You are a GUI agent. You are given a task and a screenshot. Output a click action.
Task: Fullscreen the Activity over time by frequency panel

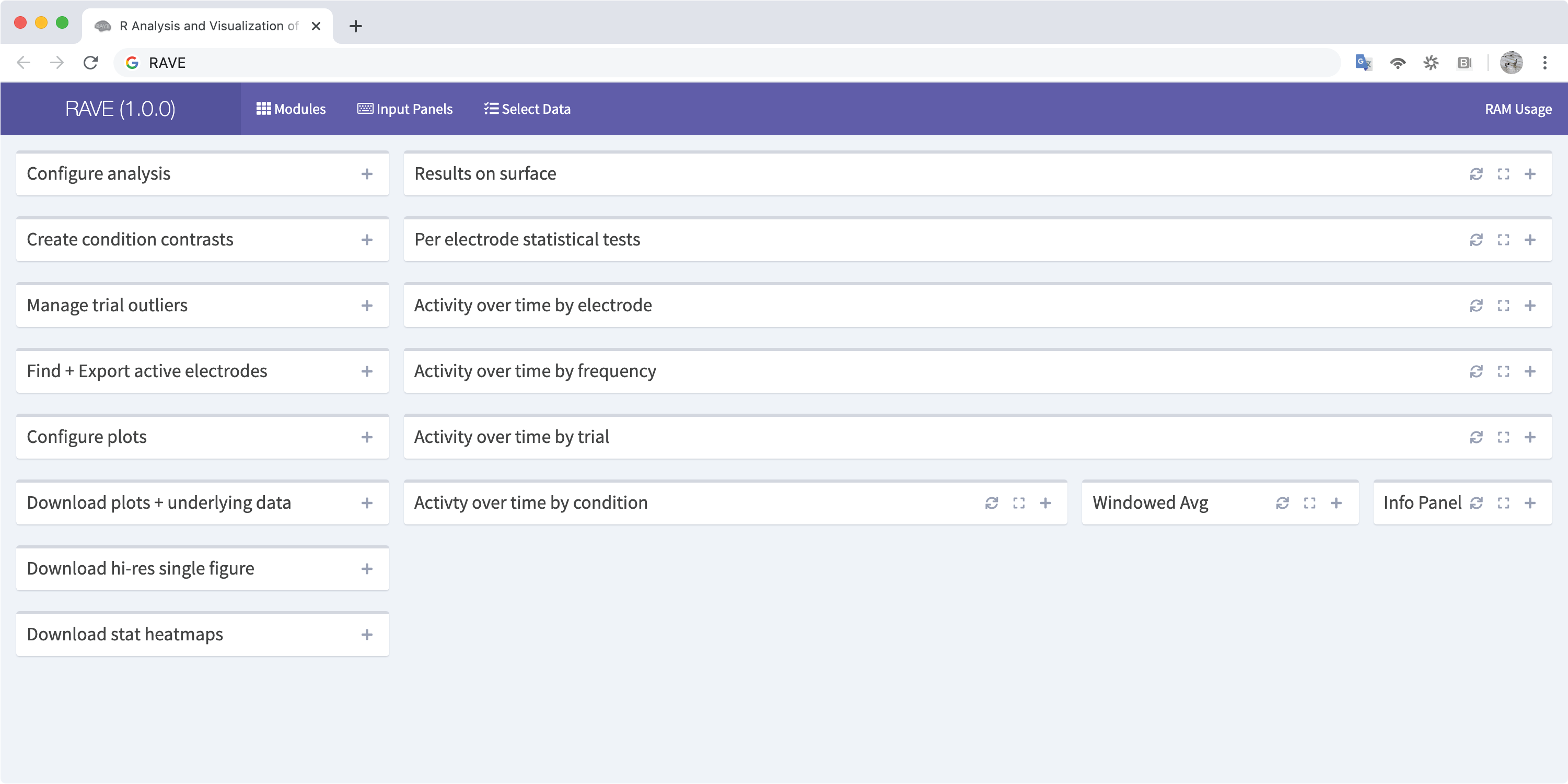1503,371
